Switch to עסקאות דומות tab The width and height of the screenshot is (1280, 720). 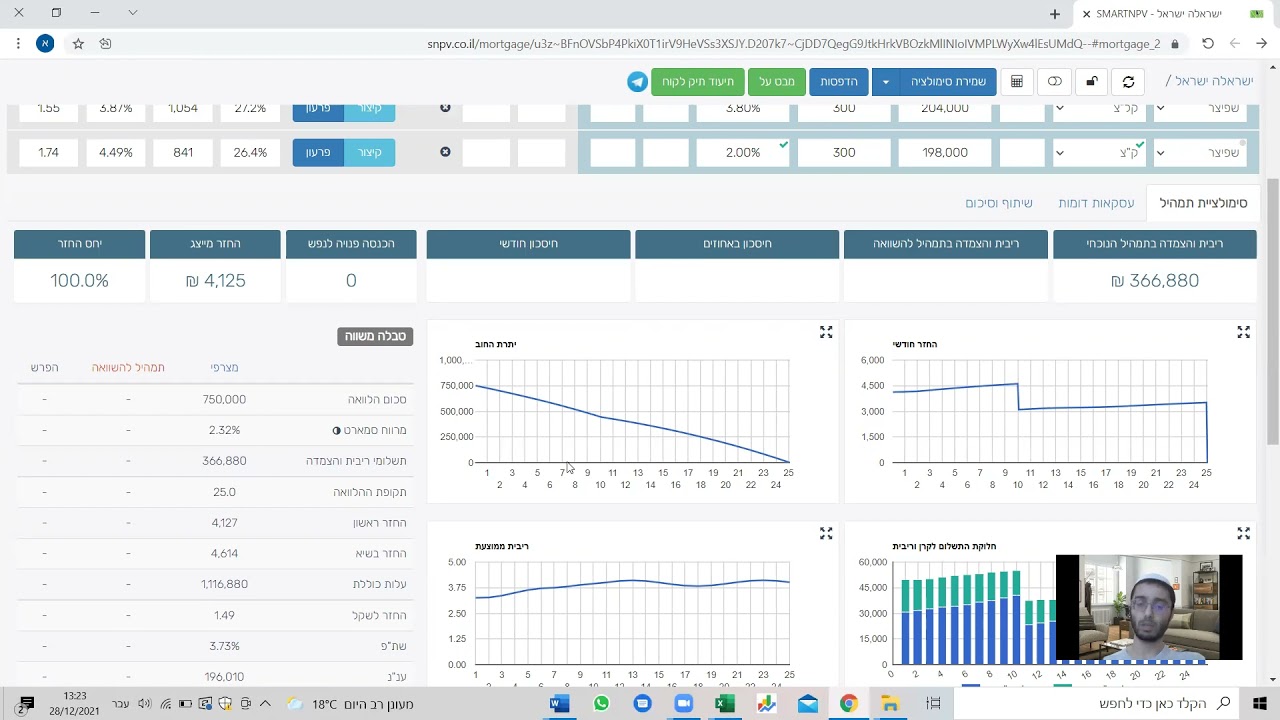point(1096,203)
